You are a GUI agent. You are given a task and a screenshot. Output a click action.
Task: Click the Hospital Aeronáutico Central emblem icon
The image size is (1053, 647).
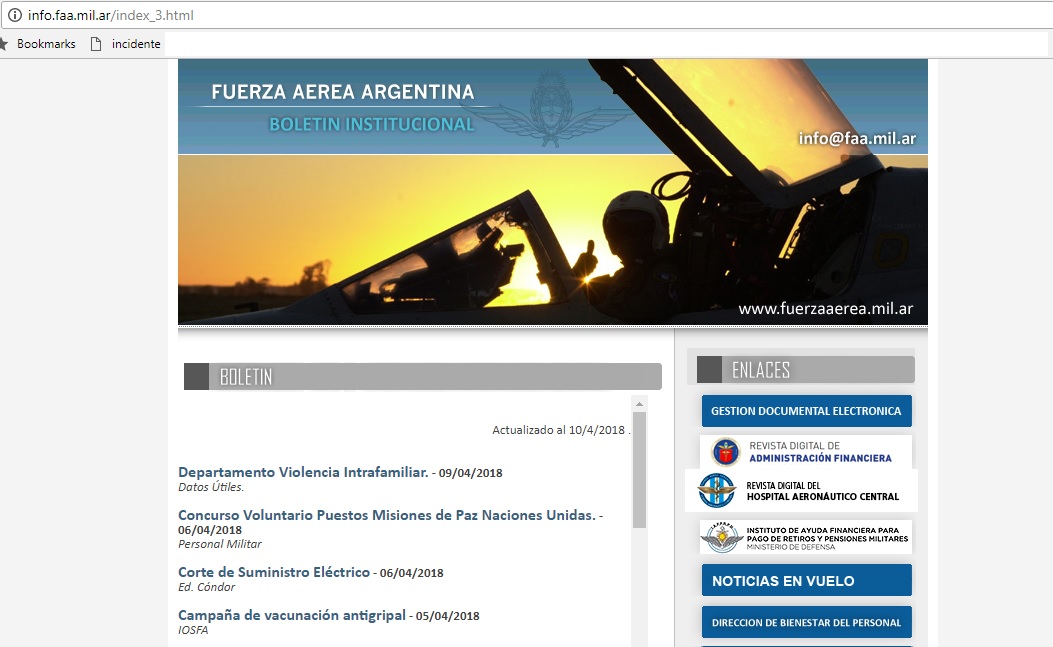tap(717, 490)
